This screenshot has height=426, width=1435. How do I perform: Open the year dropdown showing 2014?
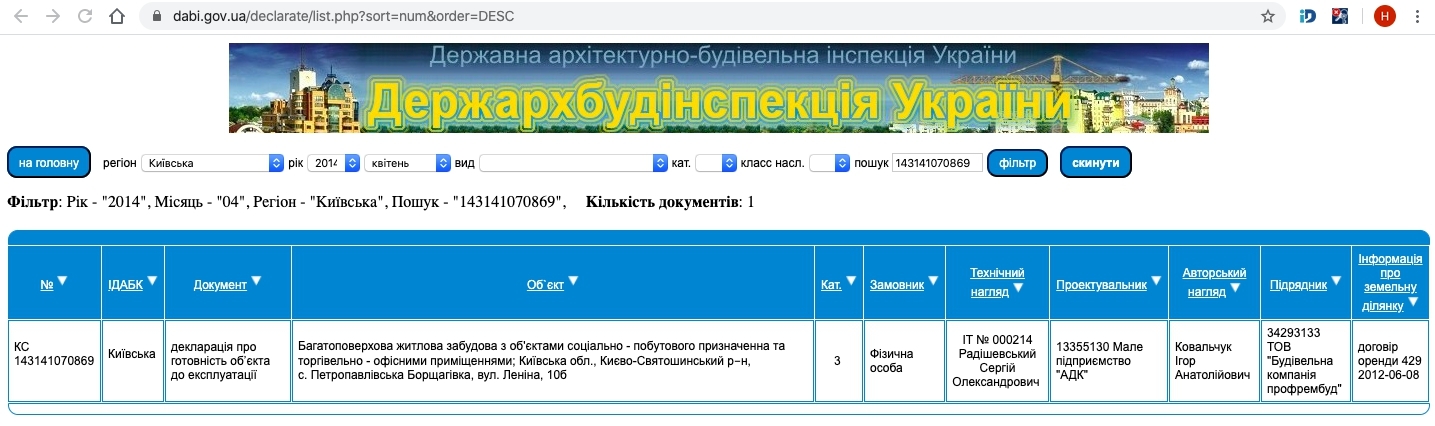click(x=333, y=163)
